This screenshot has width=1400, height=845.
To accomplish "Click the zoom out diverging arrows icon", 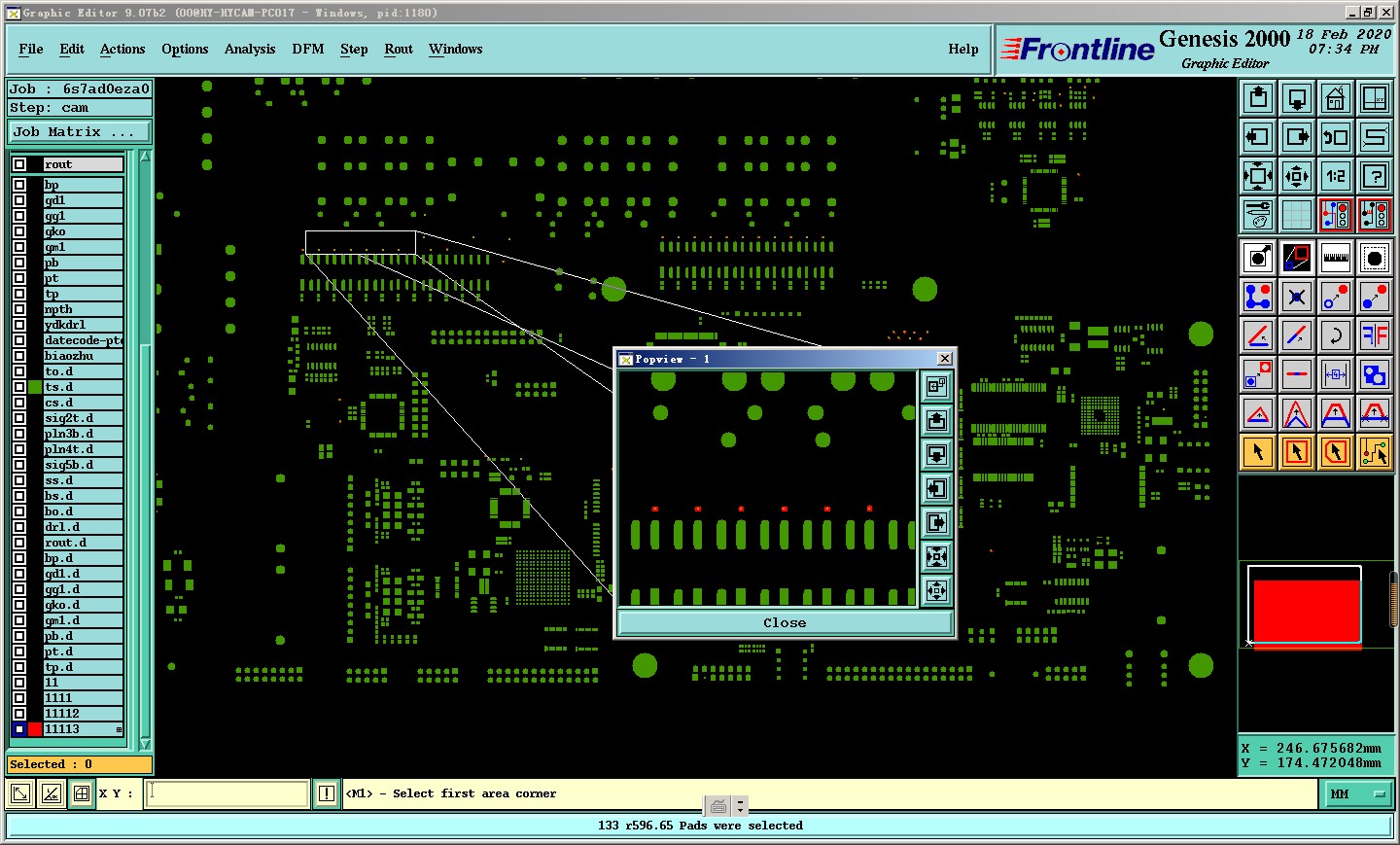I will [x=1297, y=176].
